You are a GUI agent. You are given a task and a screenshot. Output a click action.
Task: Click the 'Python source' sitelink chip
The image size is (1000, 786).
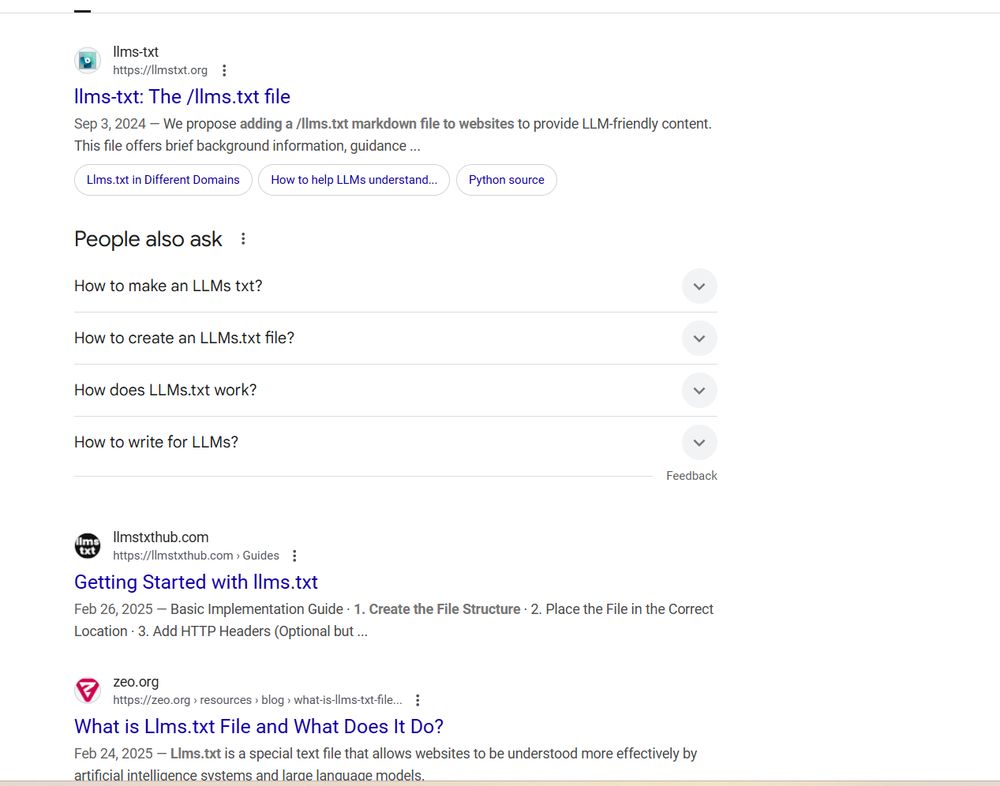pyautogui.click(x=506, y=180)
